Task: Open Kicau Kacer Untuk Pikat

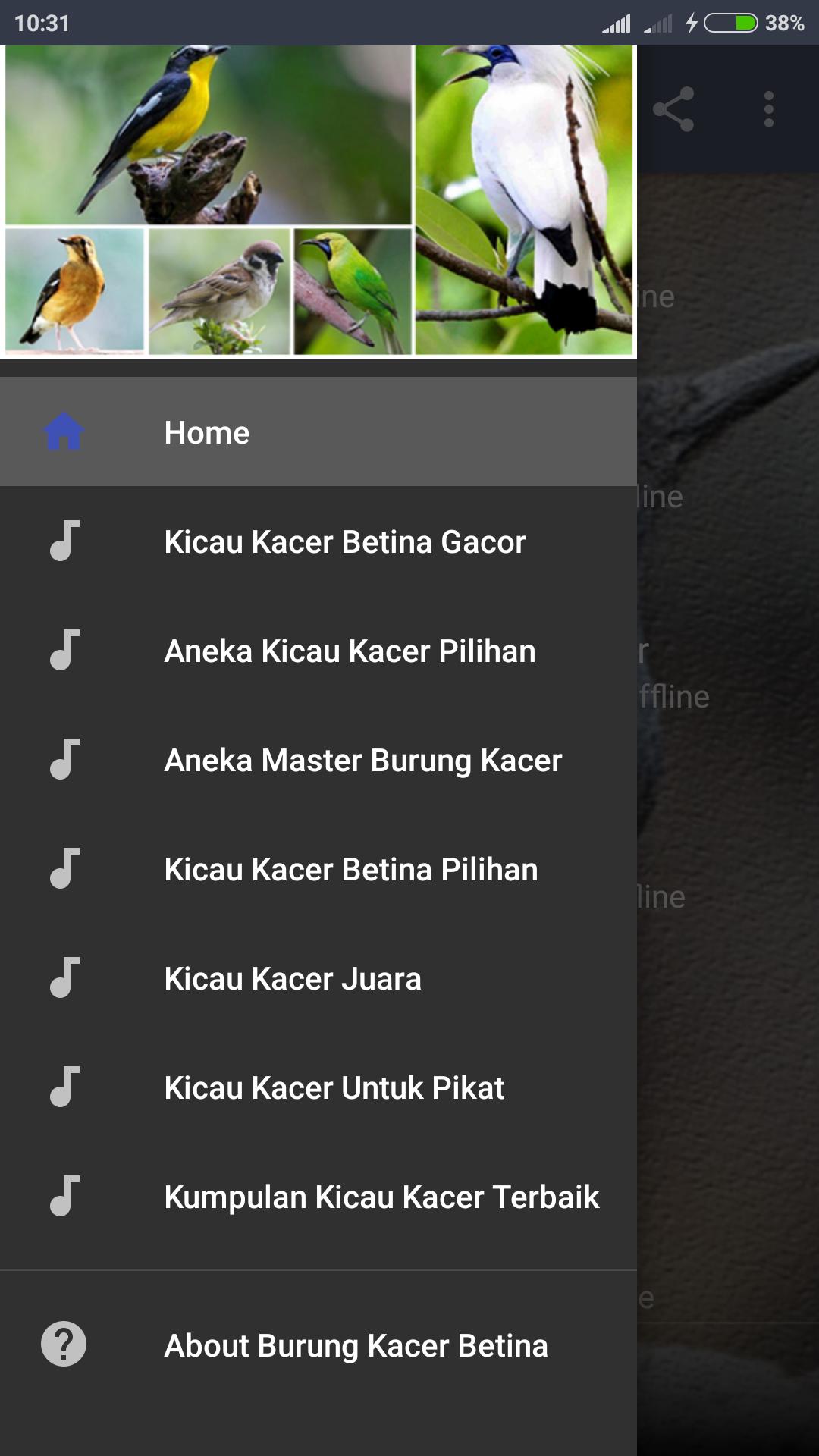Action: (318, 1087)
